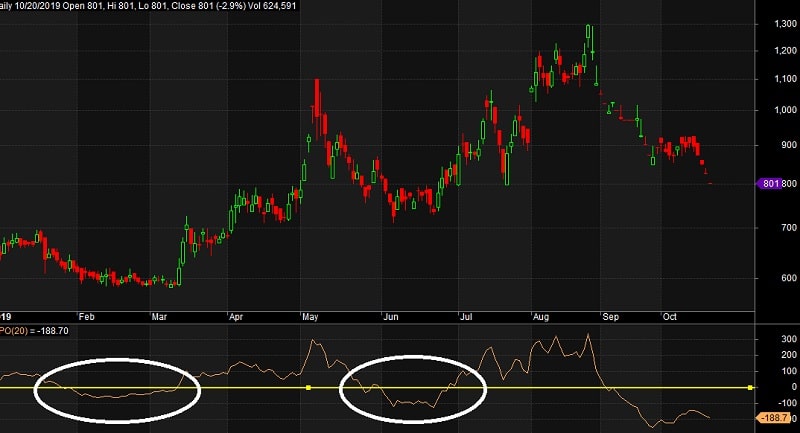Click the Sep label on time axis
Image resolution: width=800 pixels, height=433 pixels.
(611, 317)
